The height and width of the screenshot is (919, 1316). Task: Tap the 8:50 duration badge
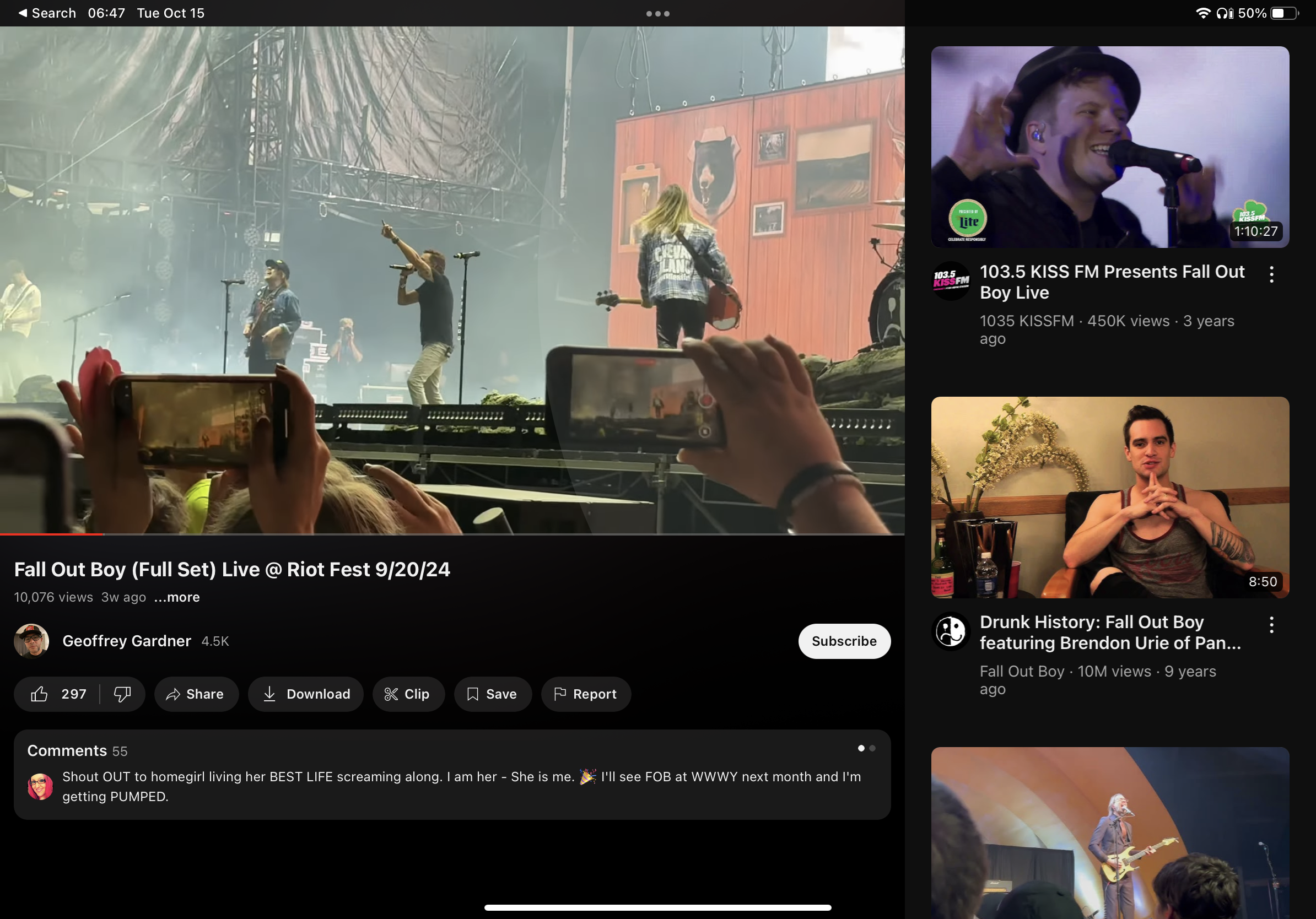[1263, 581]
